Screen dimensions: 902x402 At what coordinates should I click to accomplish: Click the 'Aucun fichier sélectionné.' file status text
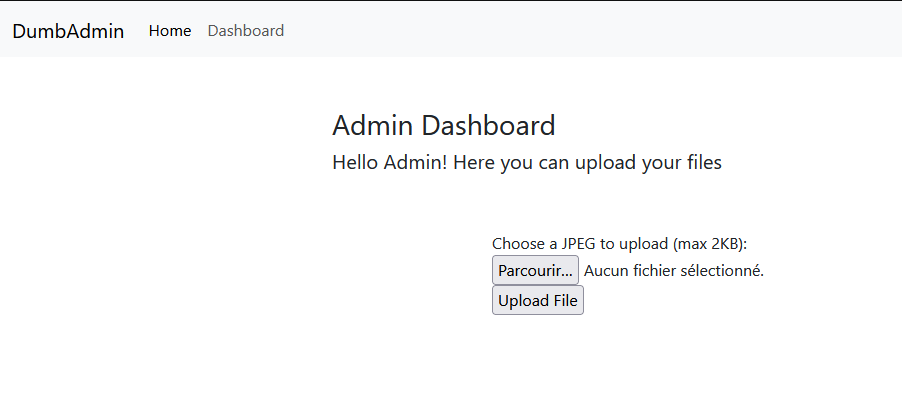point(674,270)
